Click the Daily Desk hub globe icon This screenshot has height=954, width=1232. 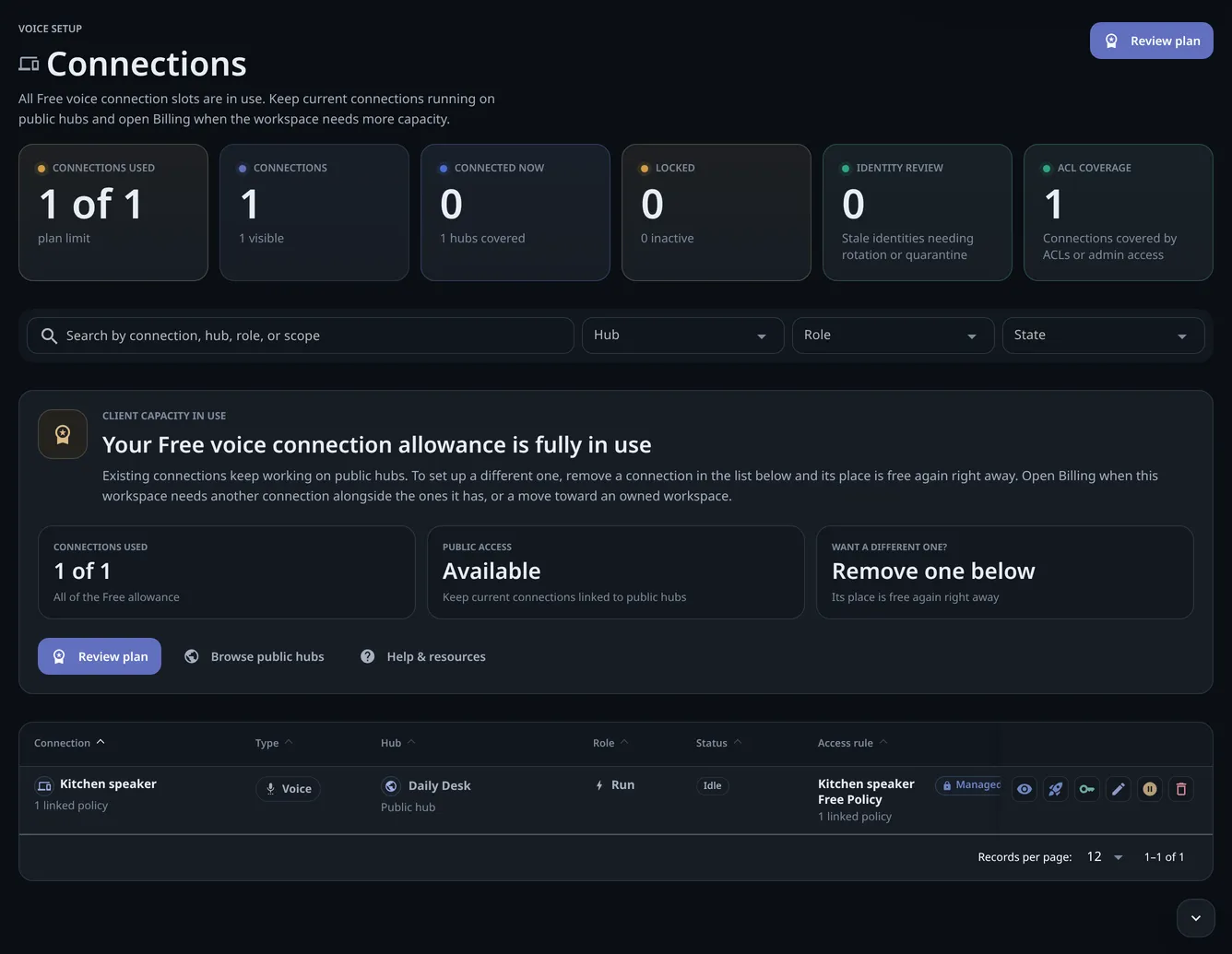click(x=391, y=786)
